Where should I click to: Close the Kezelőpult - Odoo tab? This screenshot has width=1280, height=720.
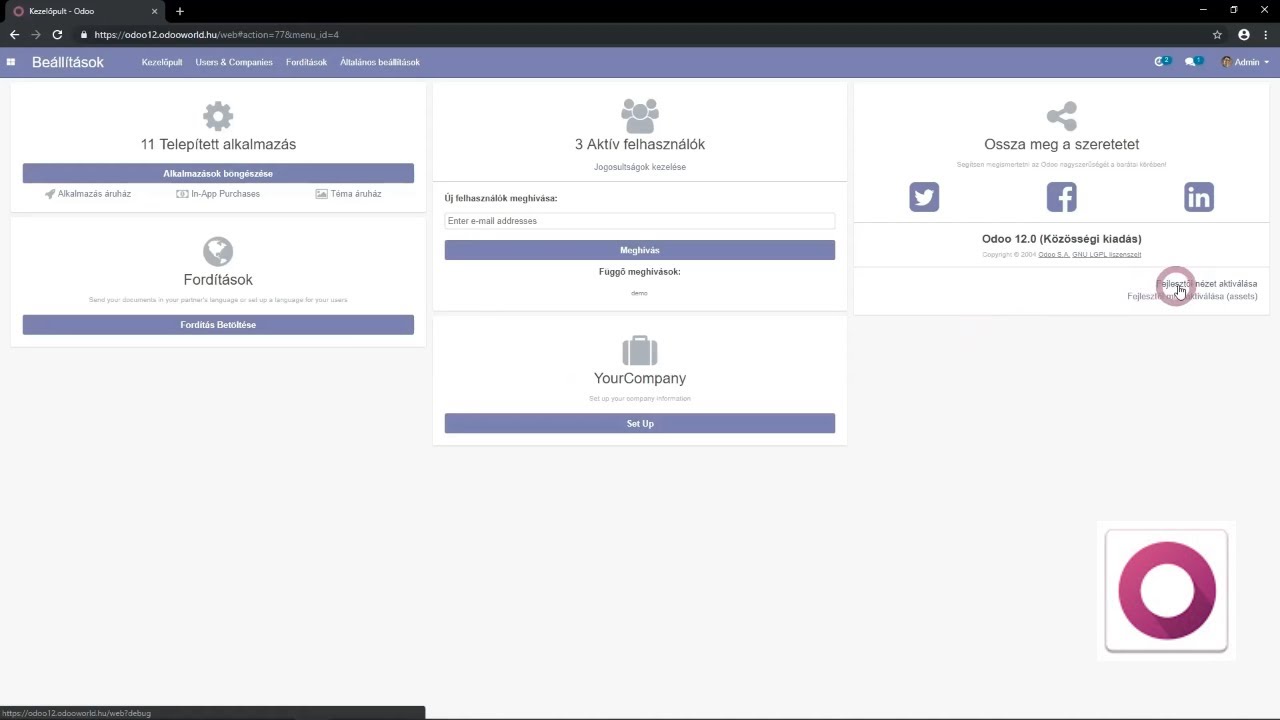[154, 11]
